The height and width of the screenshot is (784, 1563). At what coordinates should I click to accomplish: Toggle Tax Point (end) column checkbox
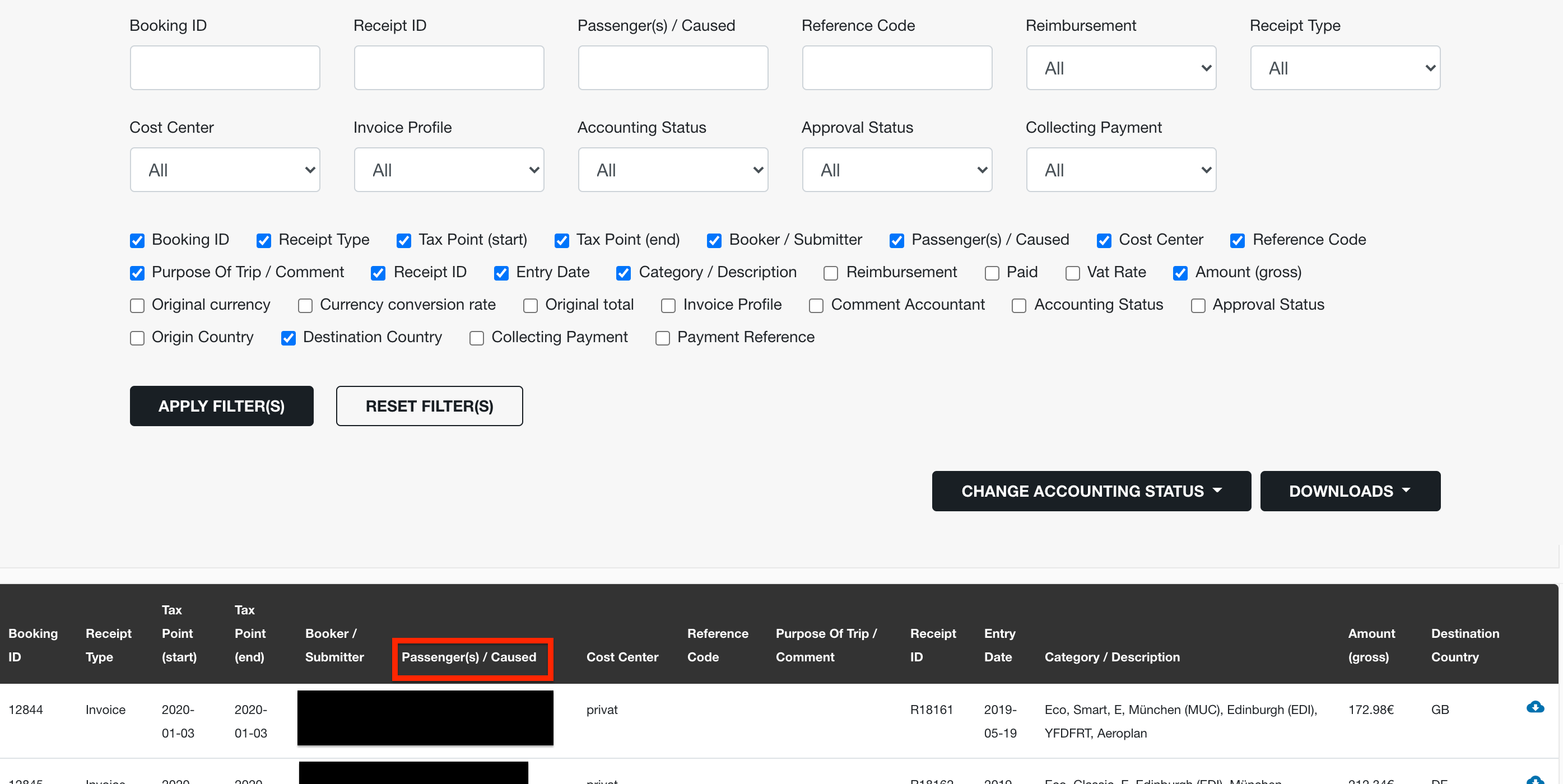tap(562, 241)
